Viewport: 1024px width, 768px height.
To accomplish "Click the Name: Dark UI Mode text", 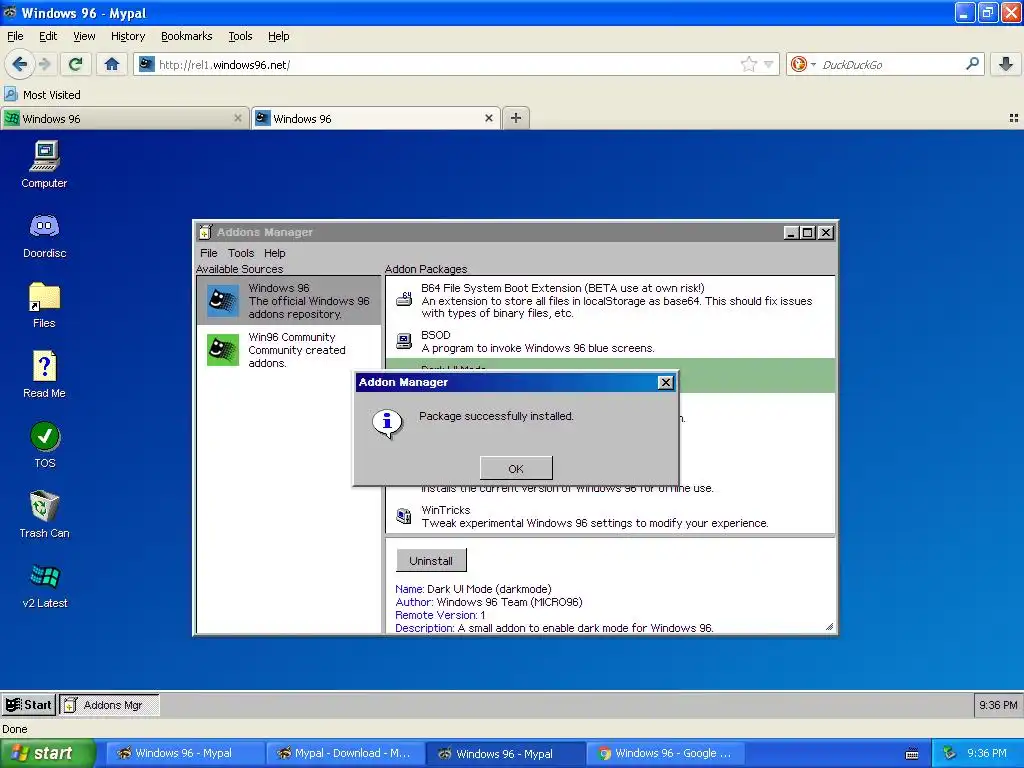I will click(x=473, y=588).
